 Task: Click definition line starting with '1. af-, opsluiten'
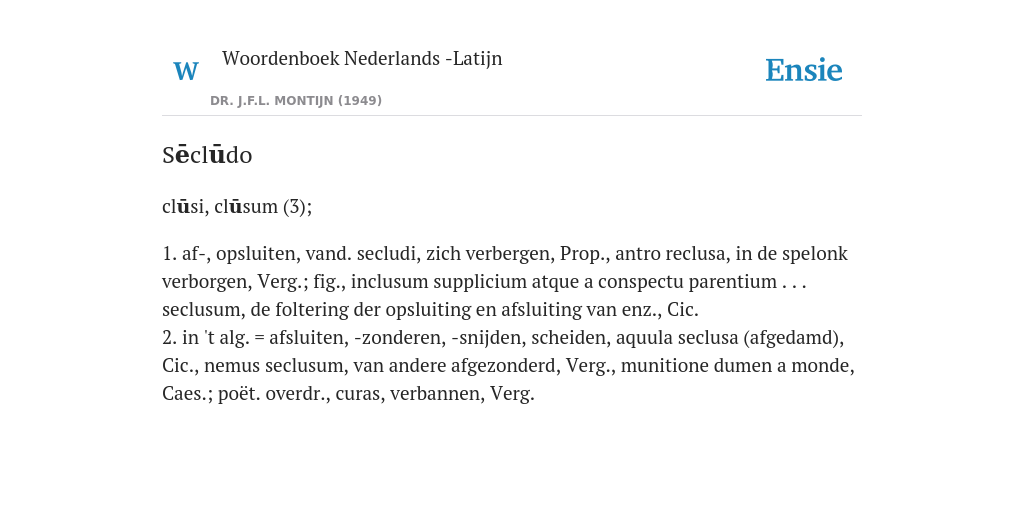[x=505, y=253]
